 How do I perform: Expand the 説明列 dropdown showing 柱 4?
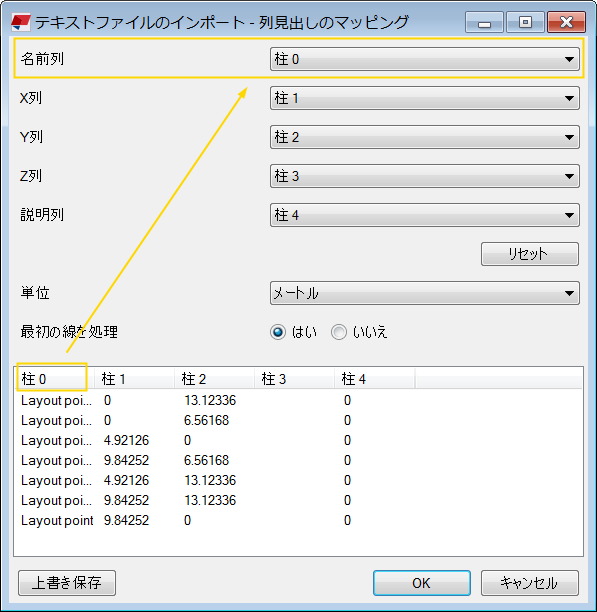point(425,215)
